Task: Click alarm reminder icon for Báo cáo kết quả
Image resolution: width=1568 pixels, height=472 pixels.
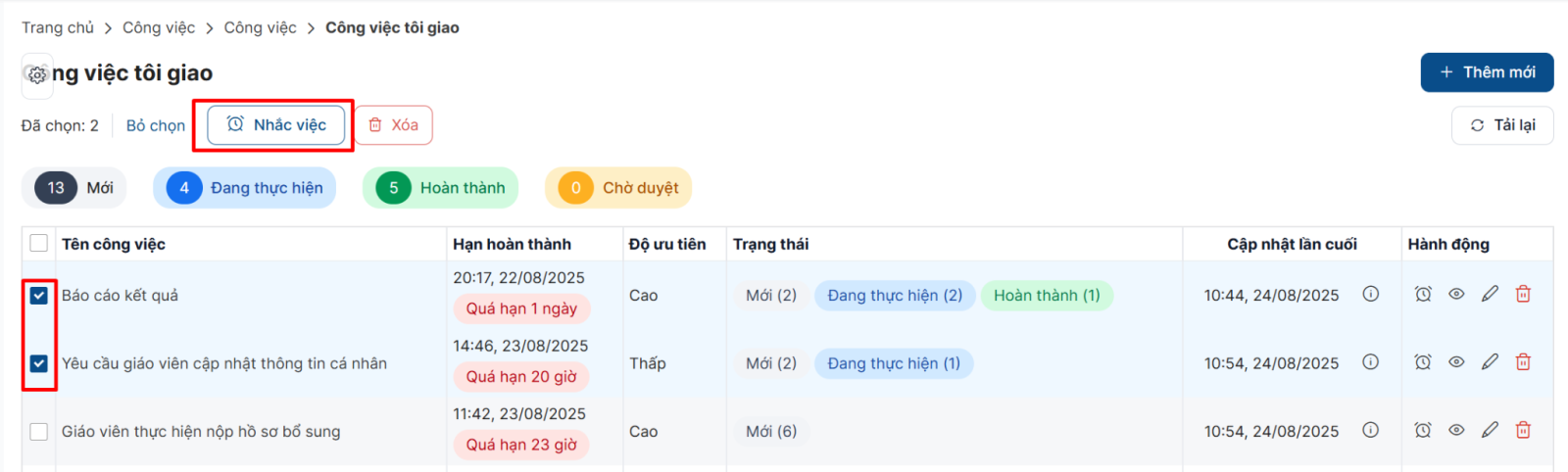Action: (1423, 294)
